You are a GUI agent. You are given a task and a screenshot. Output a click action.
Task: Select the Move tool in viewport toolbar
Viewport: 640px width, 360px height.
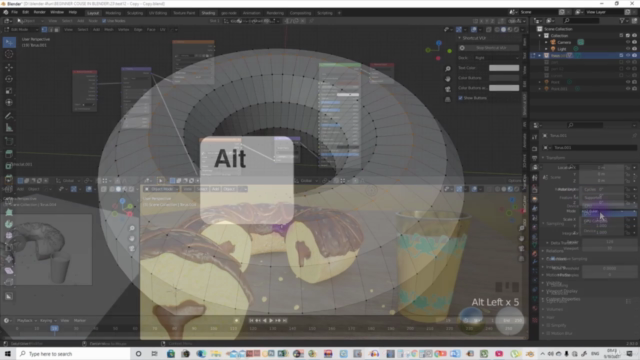[9, 67]
